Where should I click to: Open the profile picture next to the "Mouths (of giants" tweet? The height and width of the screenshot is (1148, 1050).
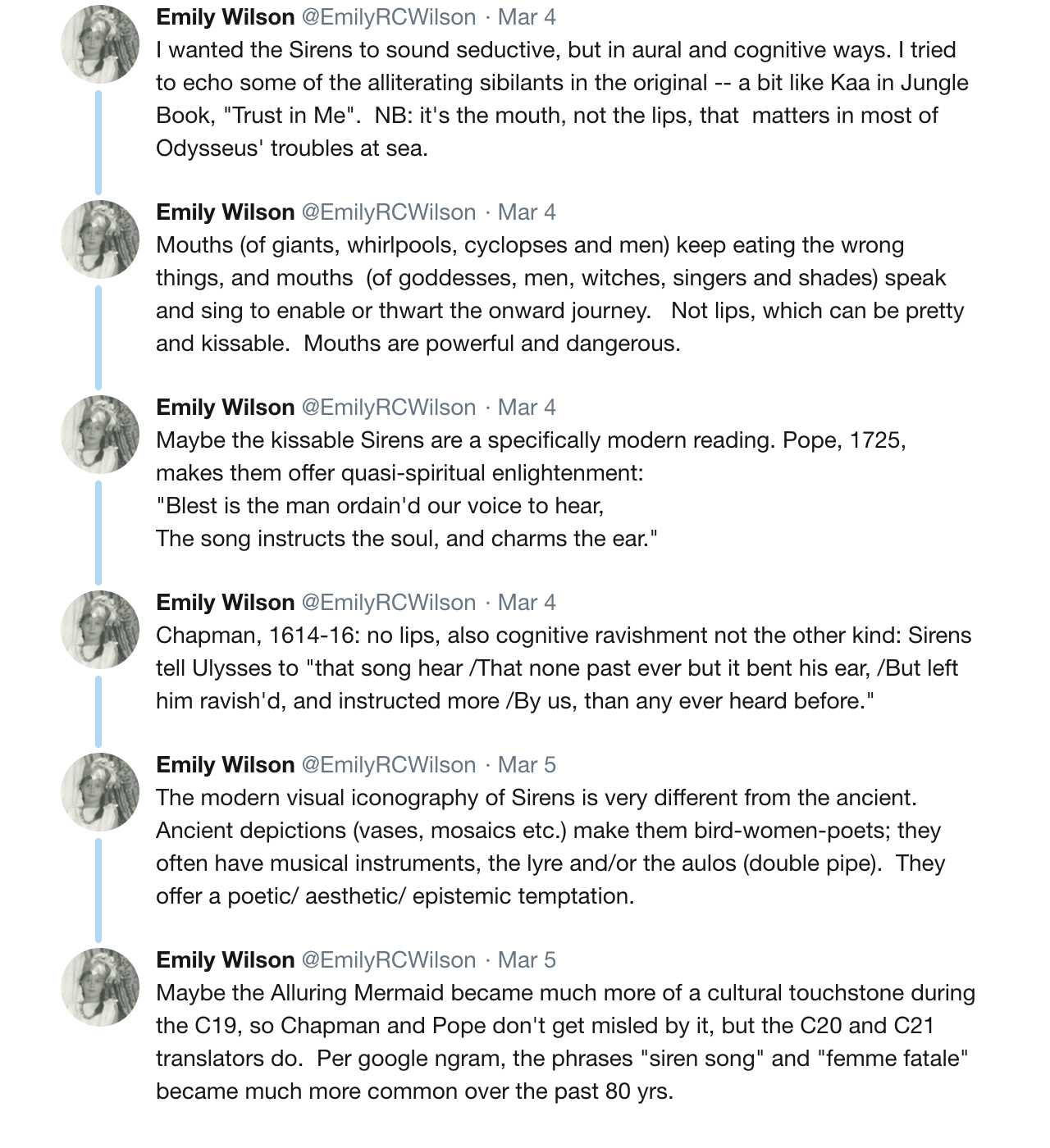(100, 239)
